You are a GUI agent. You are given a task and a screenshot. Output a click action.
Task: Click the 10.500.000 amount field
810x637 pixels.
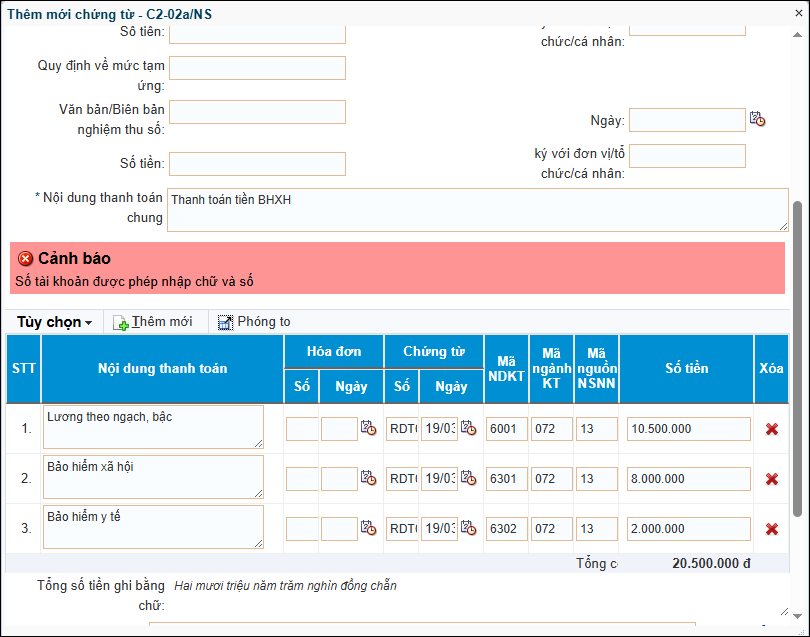[x=688, y=429]
